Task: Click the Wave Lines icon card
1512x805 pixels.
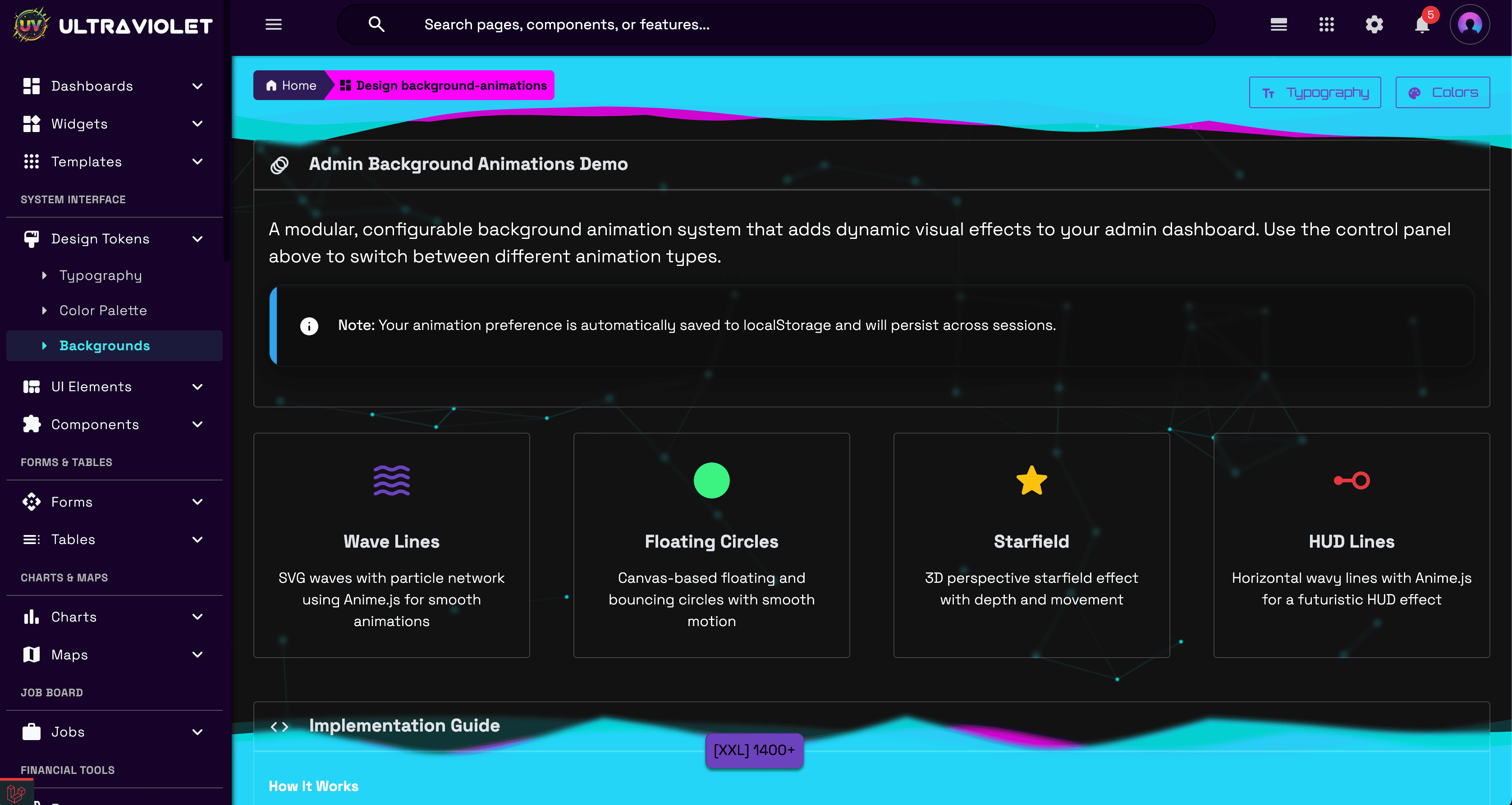Action: tap(391, 480)
